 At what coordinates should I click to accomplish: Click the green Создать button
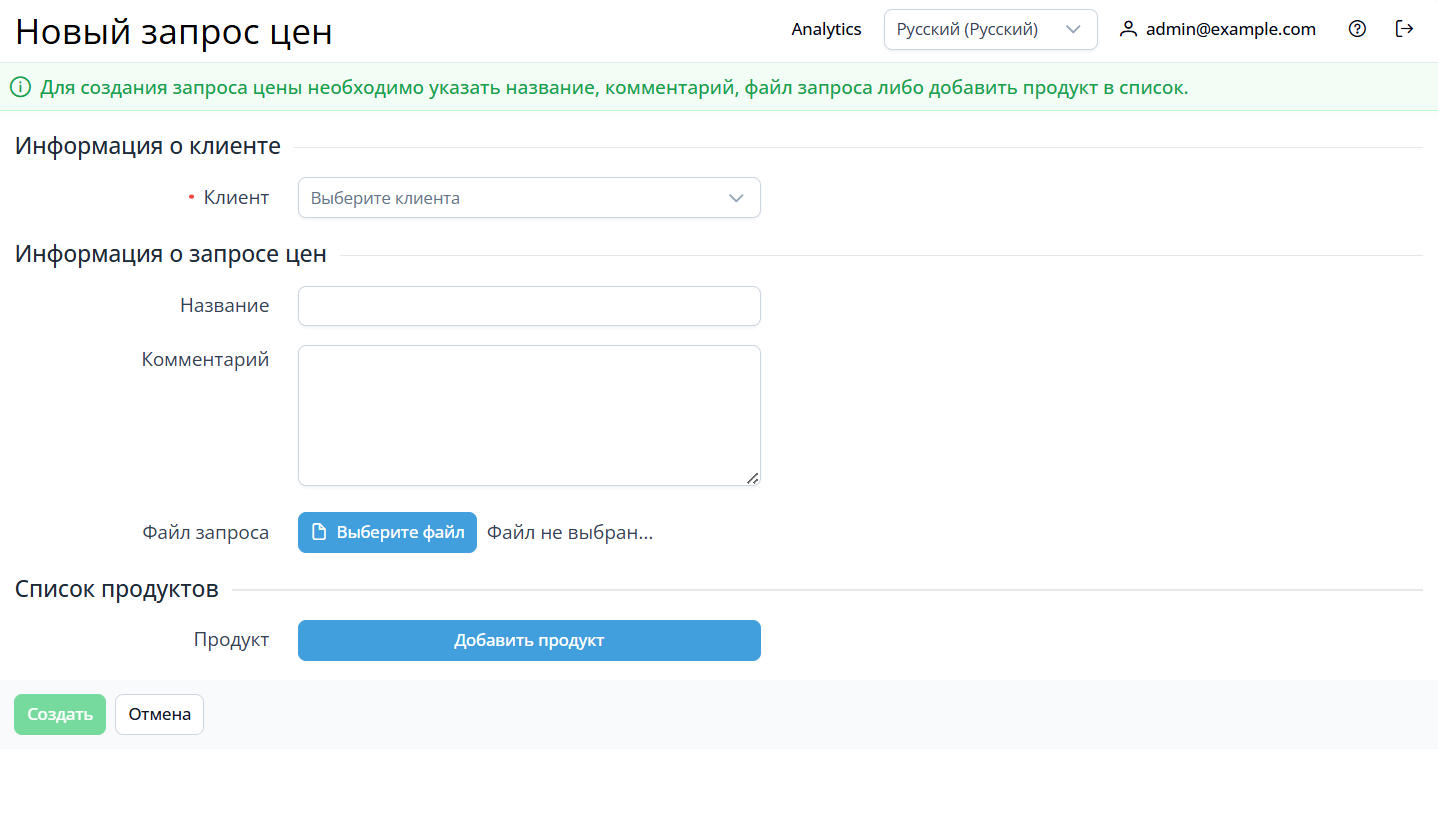pyautogui.click(x=60, y=714)
